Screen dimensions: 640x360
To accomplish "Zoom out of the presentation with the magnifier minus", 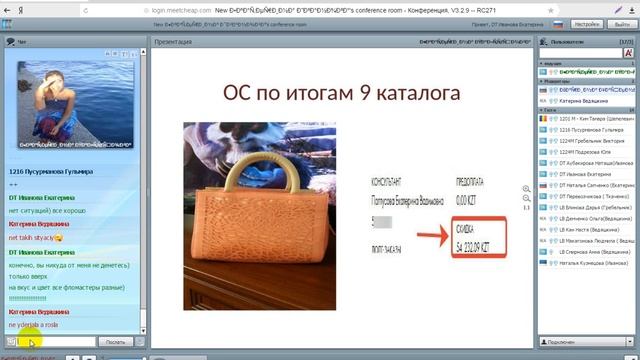I will coord(527,198).
